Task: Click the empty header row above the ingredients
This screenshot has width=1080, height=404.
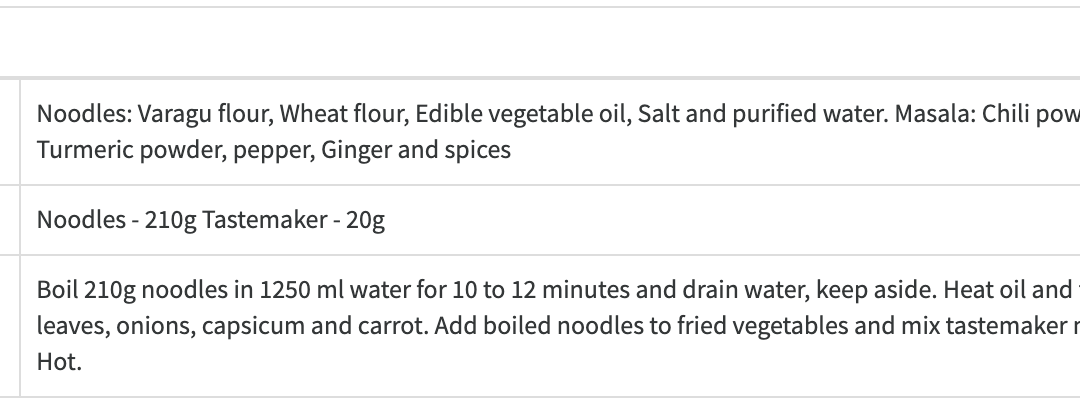Action: (540, 42)
